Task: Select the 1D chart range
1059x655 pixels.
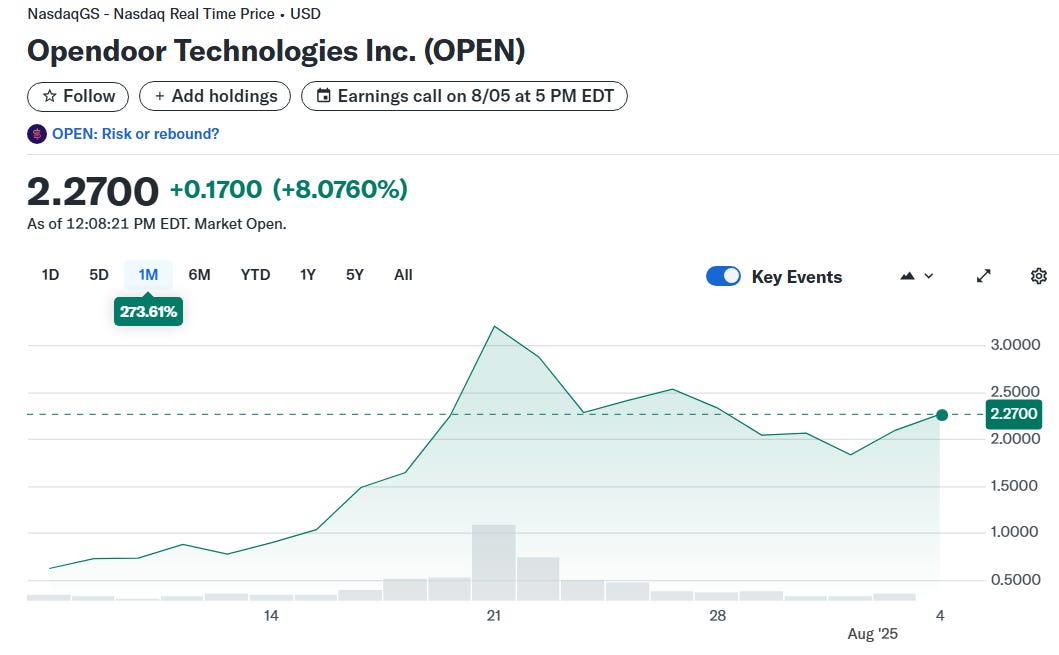Action: pyautogui.click(x=50, y=275)
